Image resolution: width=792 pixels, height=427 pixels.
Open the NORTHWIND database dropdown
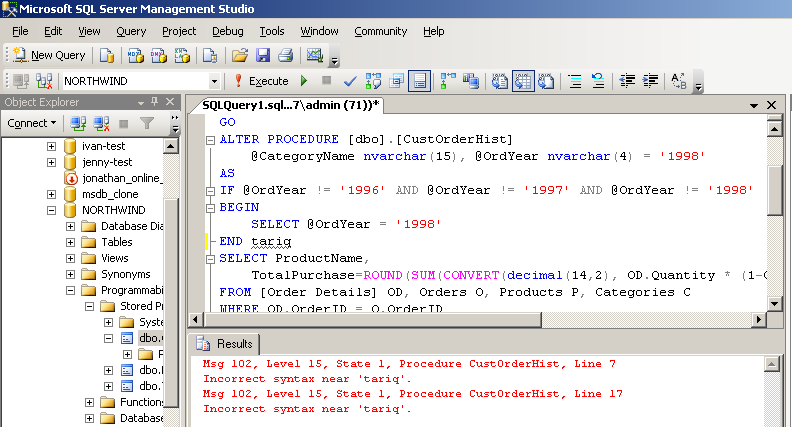214,81
